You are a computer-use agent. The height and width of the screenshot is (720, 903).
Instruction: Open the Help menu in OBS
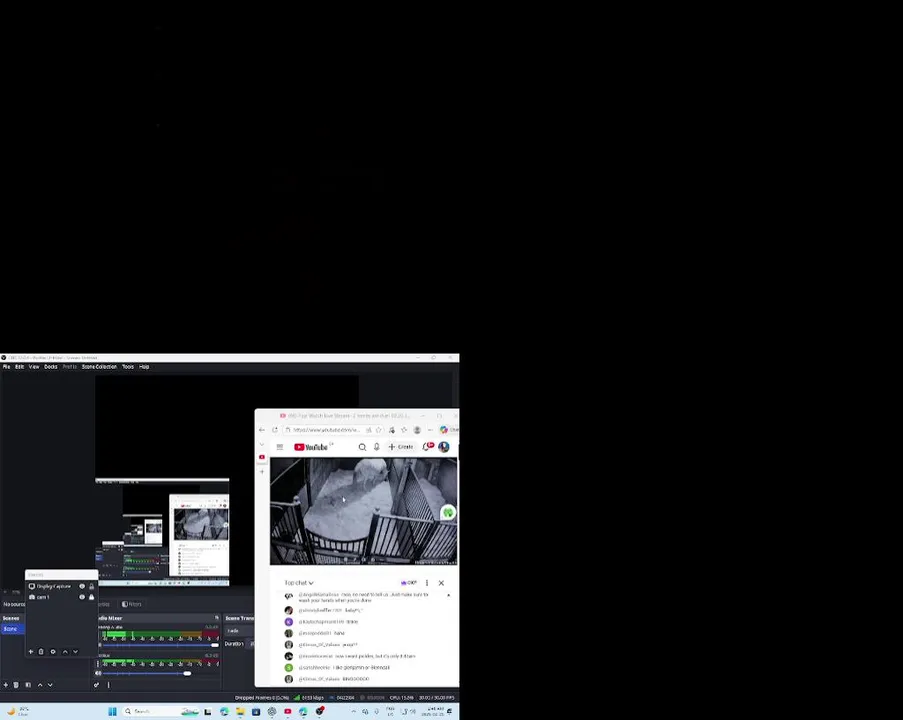click(144, 367)
